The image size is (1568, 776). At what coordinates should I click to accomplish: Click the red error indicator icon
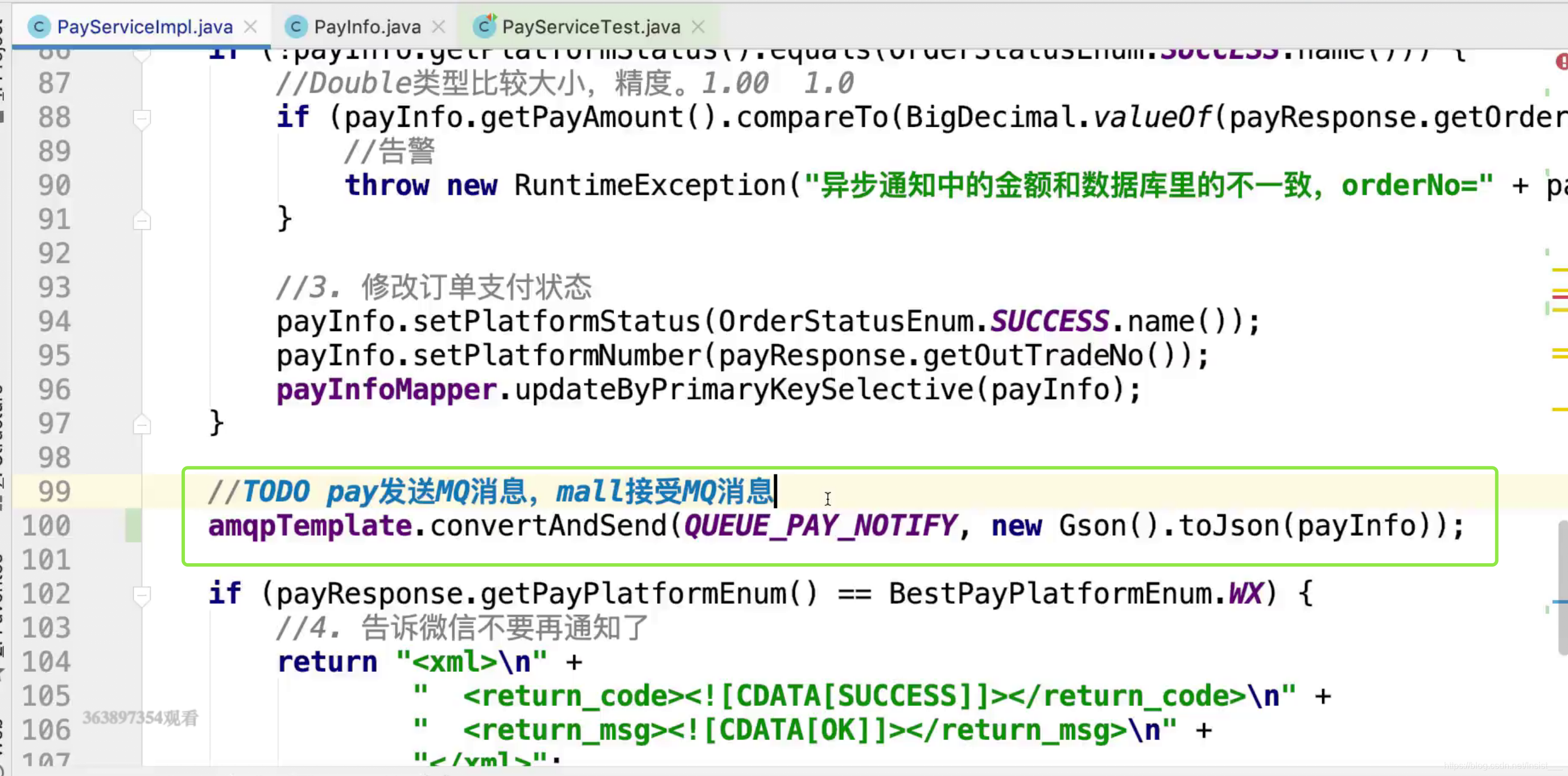[x=1561, y=61]
